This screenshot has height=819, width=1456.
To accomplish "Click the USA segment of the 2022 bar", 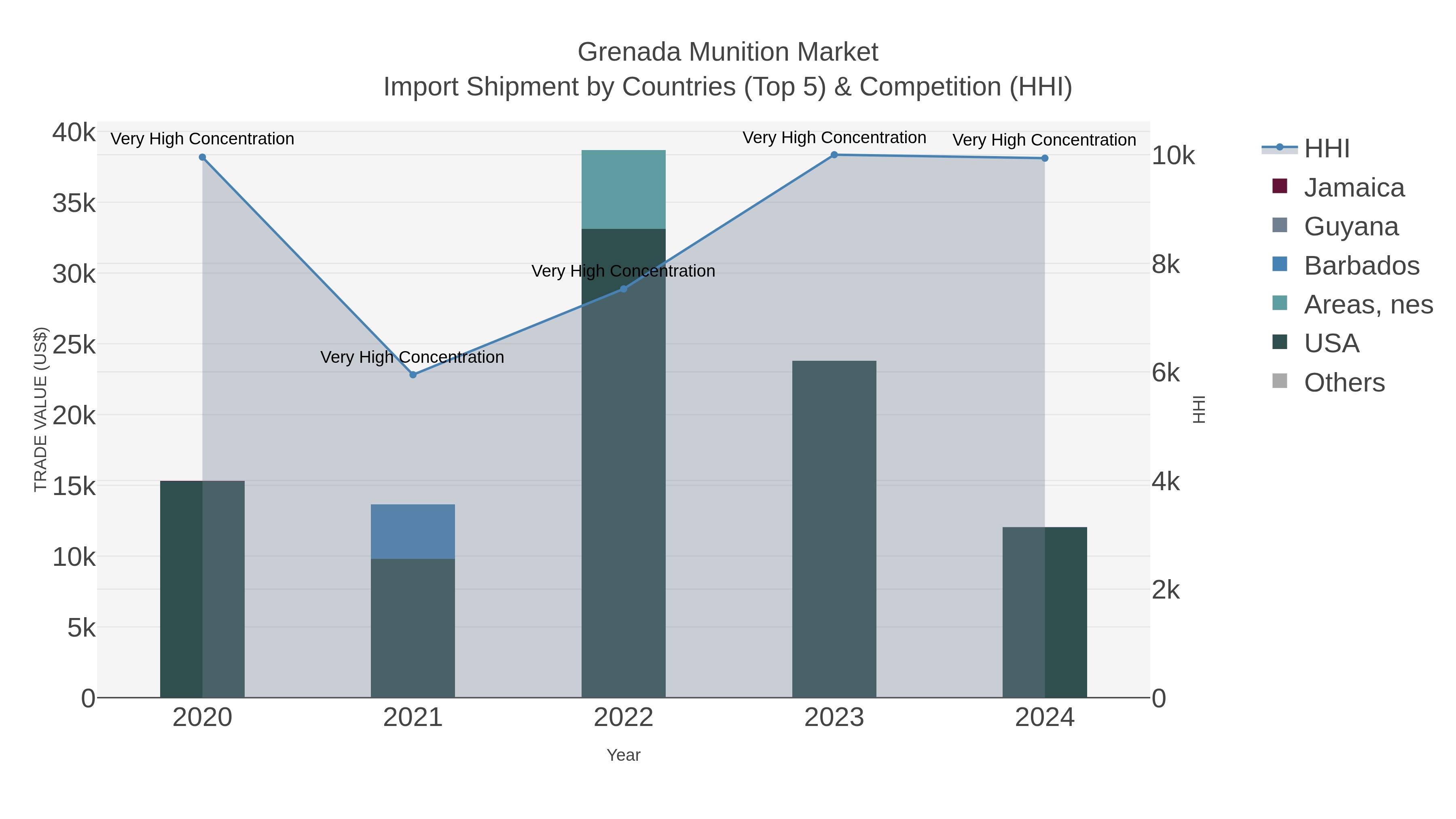I will tap(623, 463).
